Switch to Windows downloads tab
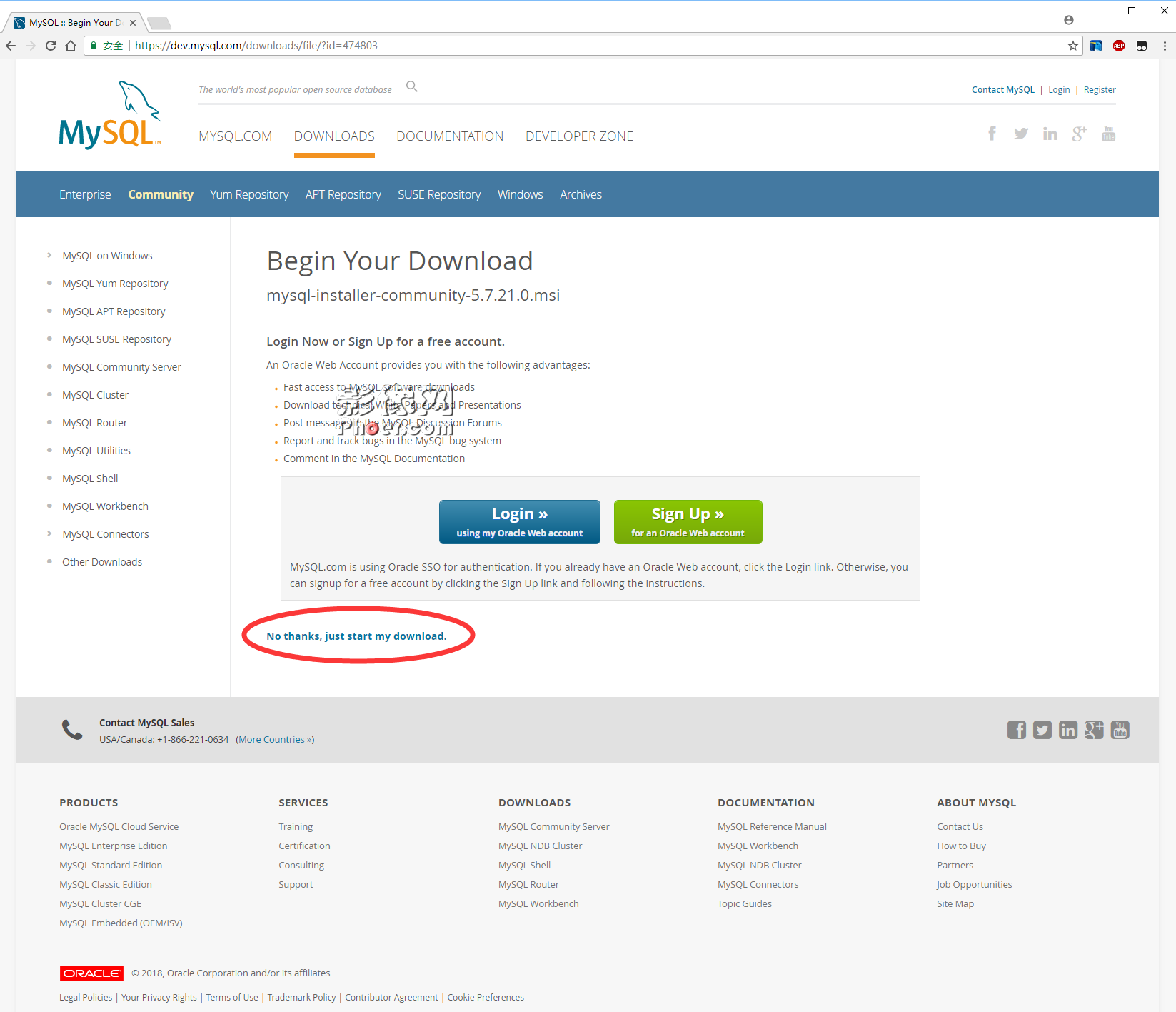This screenshot has width=1176, height=1012. pos(521,194)
